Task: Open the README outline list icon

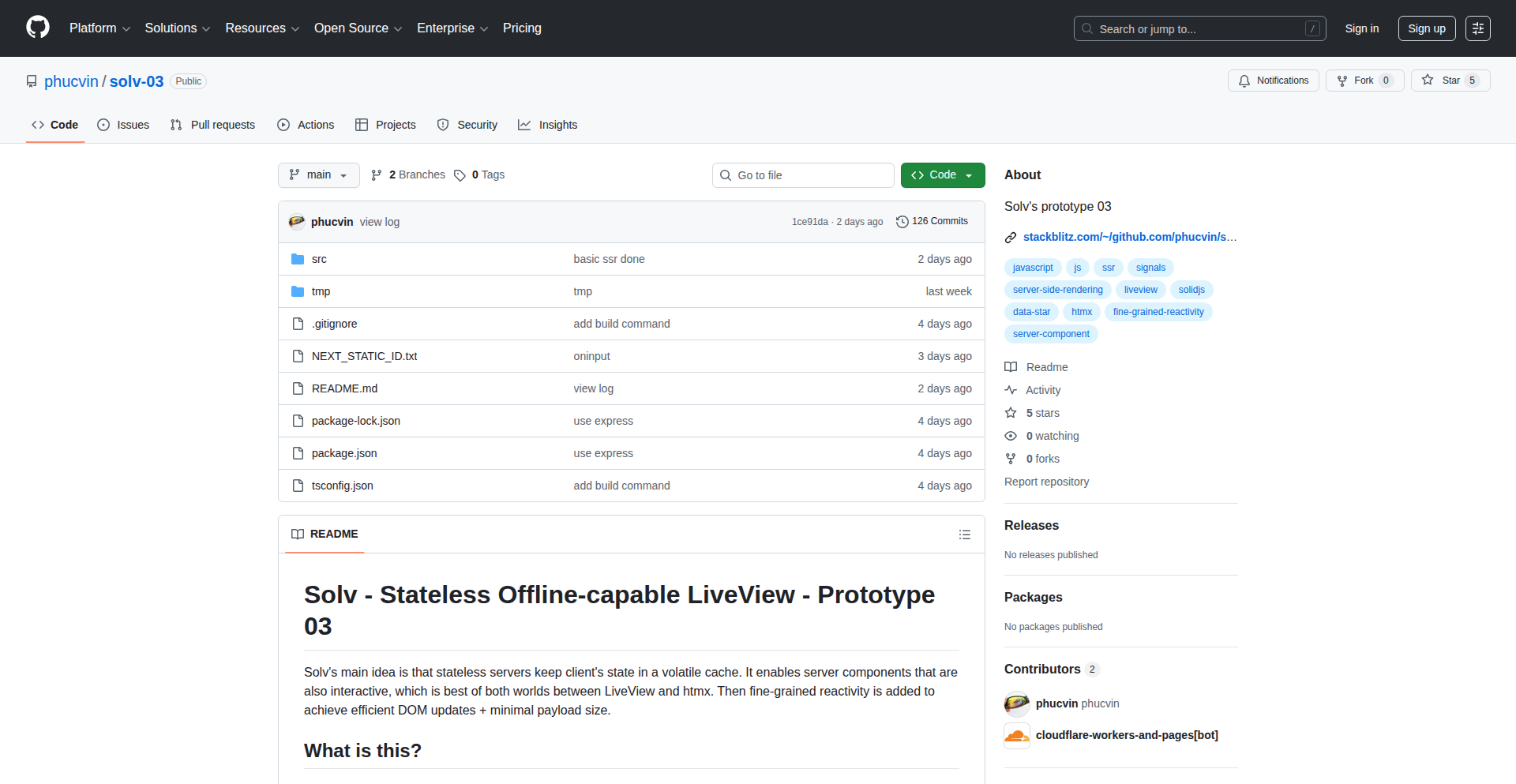Action: 964,535
